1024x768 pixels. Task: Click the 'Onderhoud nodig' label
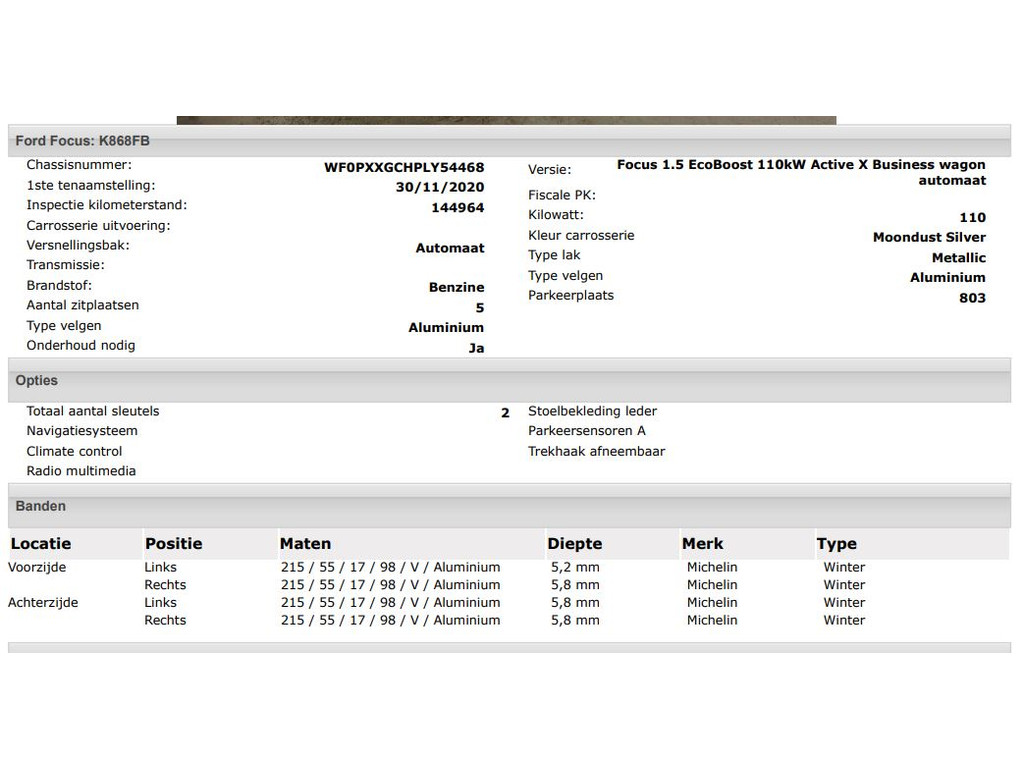(x=80, y=345)
